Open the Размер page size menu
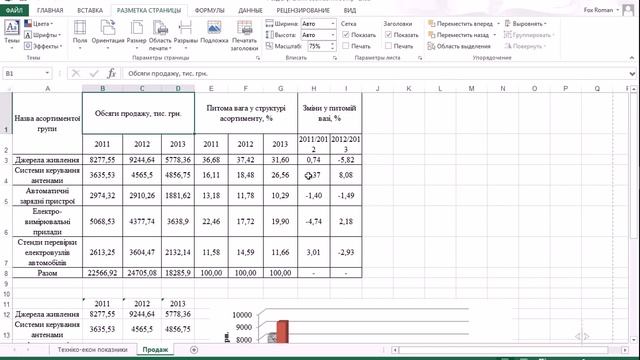The width and height of the screenshot is (640, 360). point(136,35)
